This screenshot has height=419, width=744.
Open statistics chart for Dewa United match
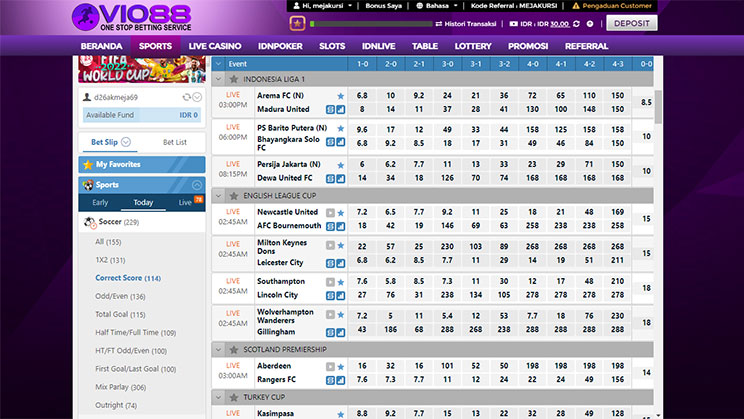tap(341, 179)
